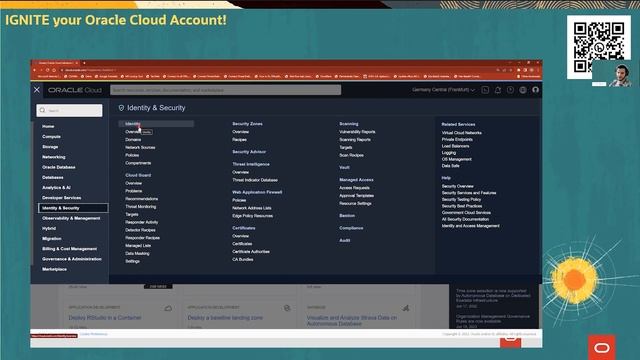640x360 pixels.
Task: Select Identity & Security in the navigation menu
Action: [x=73, y=208]
